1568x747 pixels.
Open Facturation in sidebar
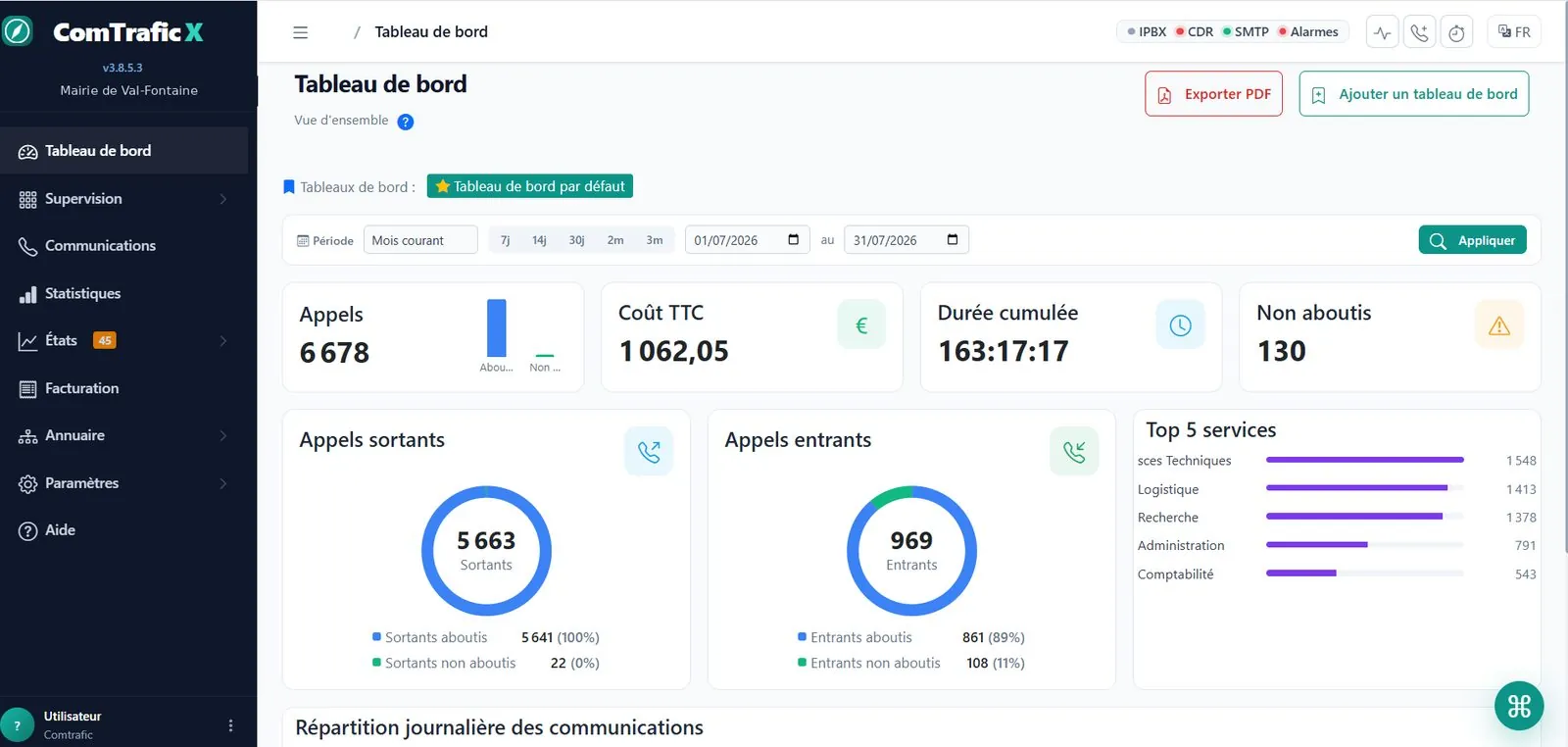(x=123, y=388)
